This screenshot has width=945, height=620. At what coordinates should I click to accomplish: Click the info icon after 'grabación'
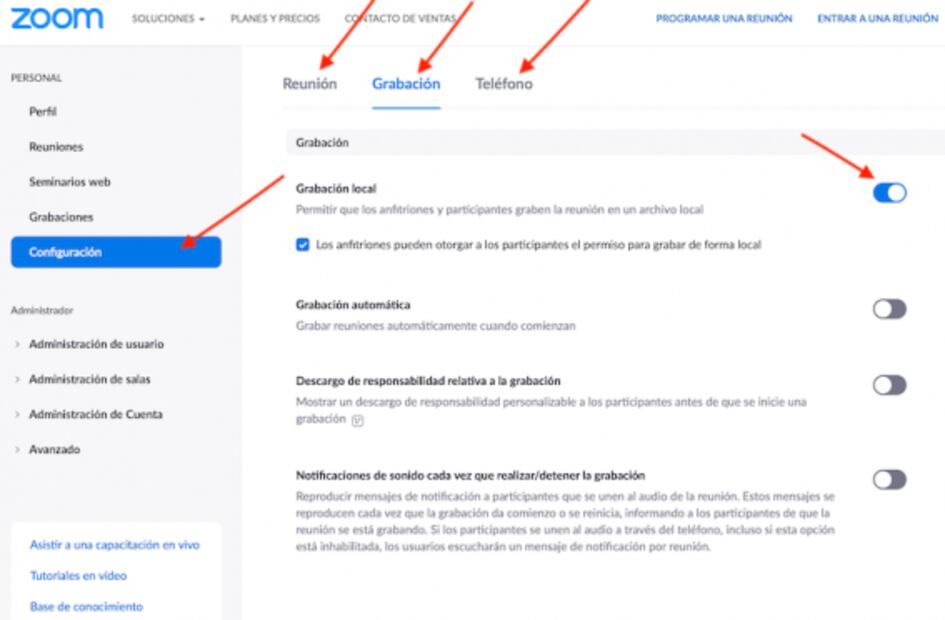tap(357, 421)
